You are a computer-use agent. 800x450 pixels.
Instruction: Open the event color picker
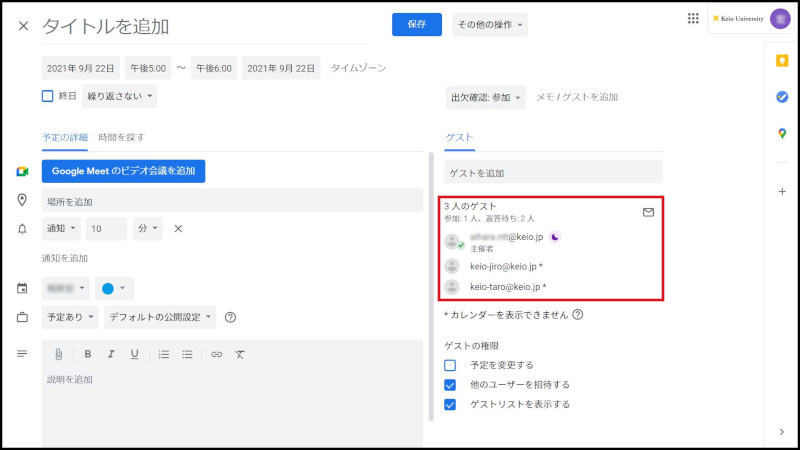[x=114, y=289]
